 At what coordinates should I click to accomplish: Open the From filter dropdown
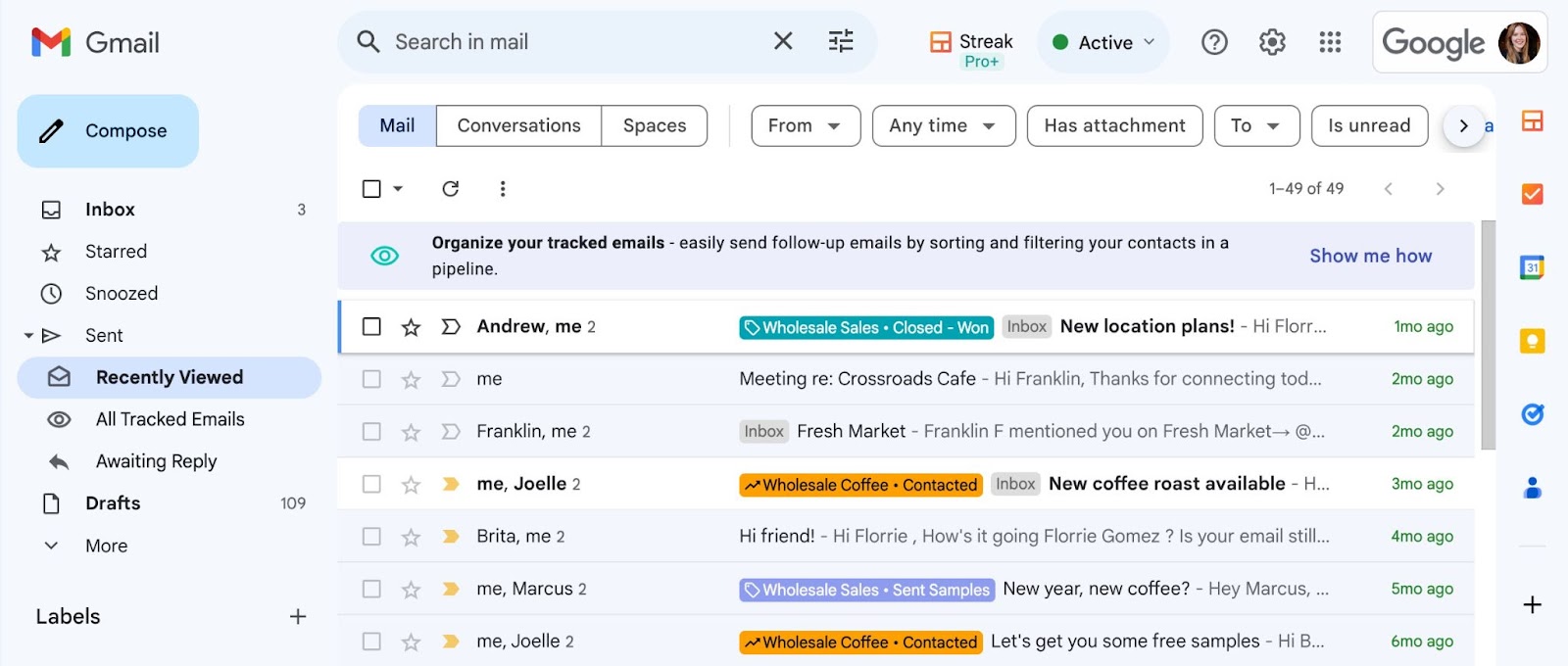click(806, 125)
